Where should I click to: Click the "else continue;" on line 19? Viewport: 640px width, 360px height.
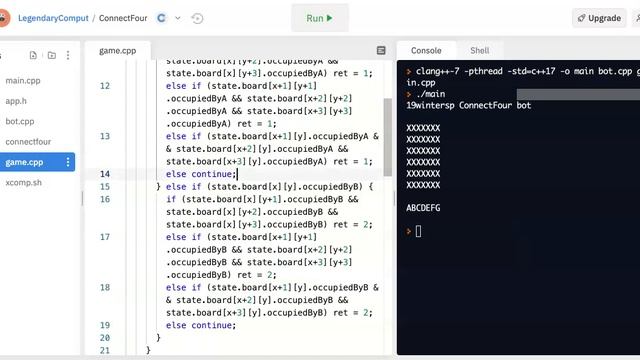[201, 325]
